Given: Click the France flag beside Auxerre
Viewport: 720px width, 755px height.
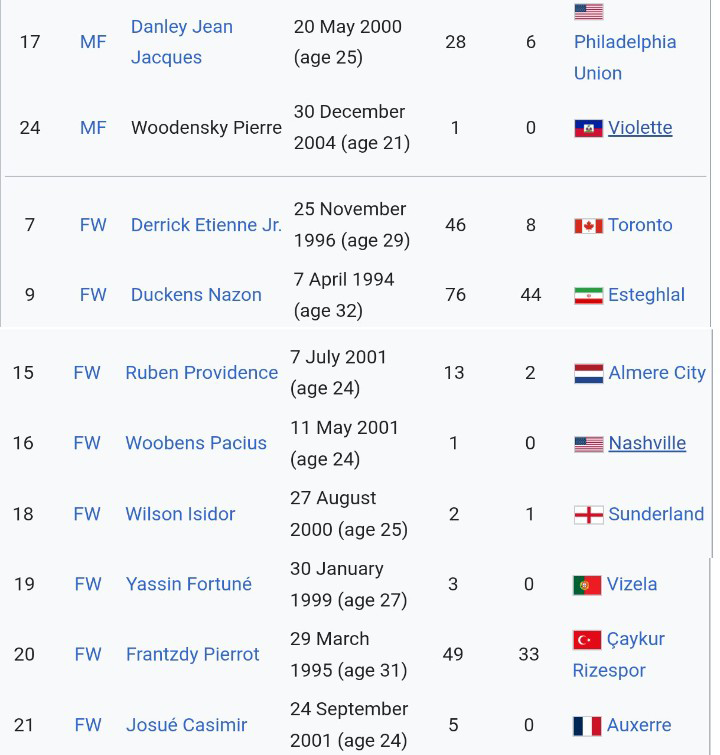Looking at the screenshot, I should click(x=586, y=725).
